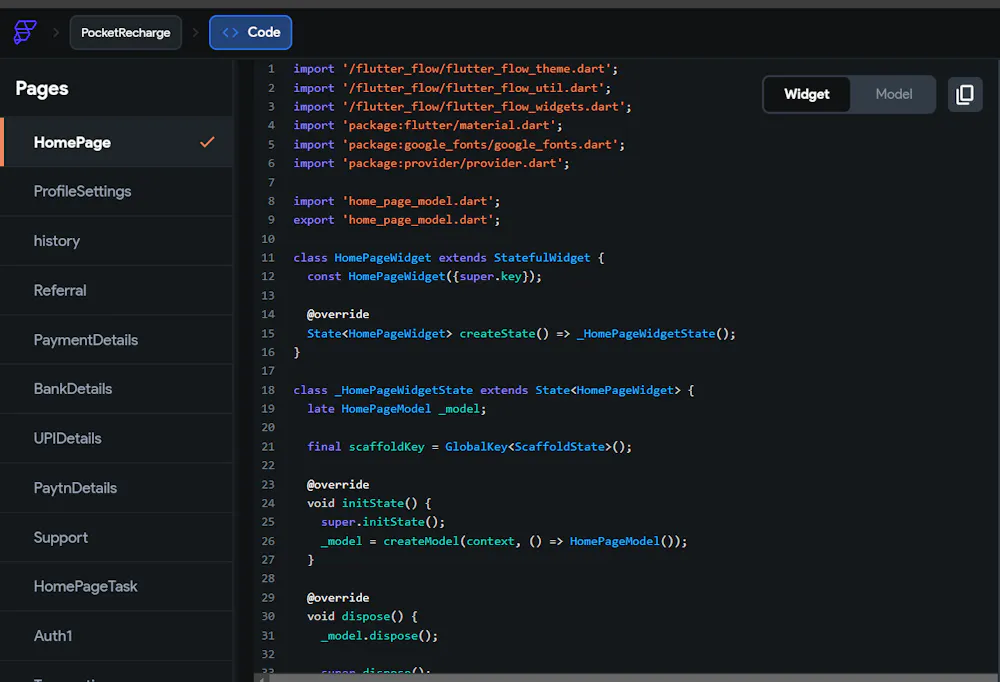Click the package:flutter/material.dart import
The height and width of the screenshot is (682, 1000).
(x=428, y=126)
